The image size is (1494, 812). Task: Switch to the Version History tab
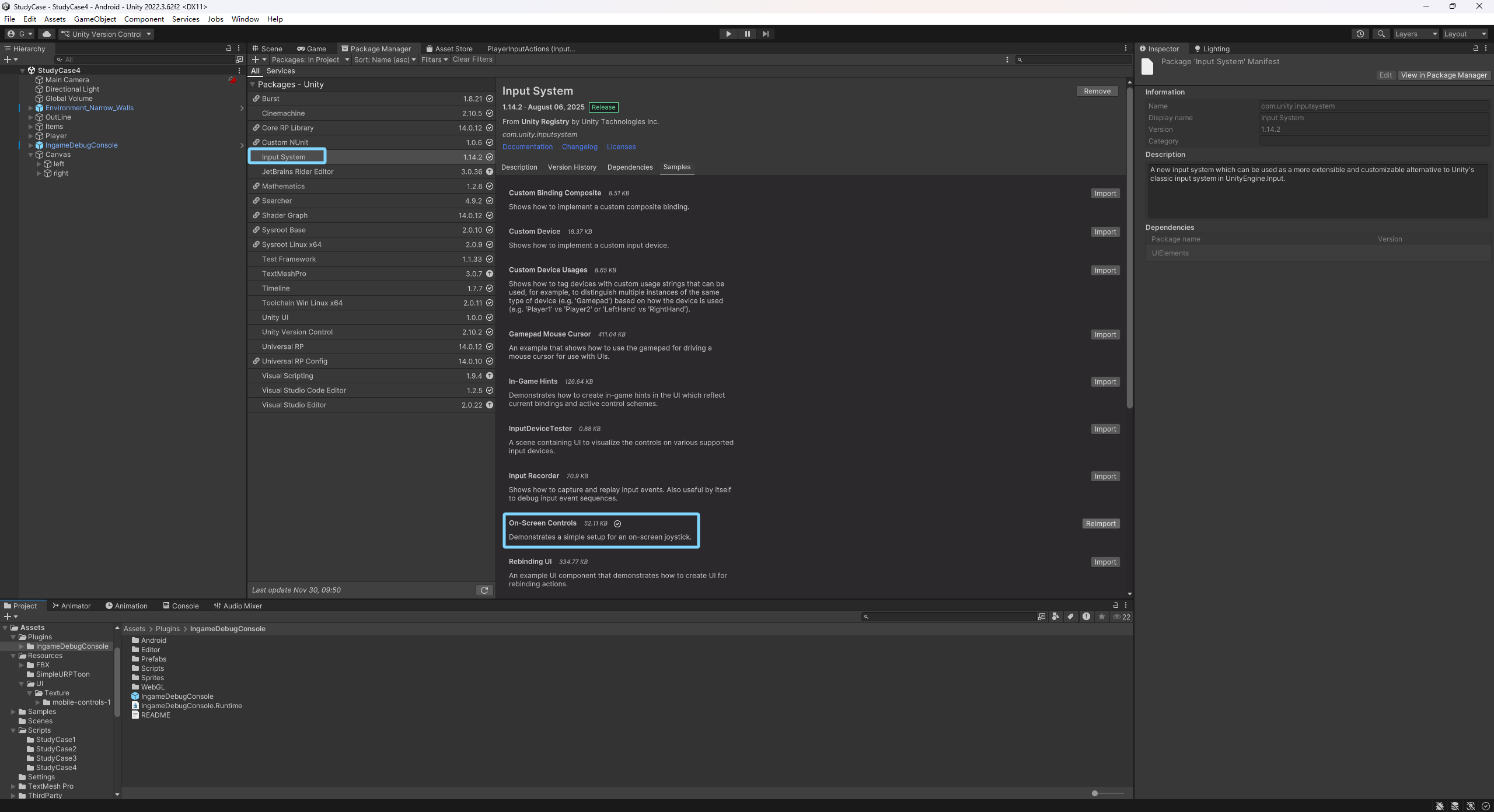click(x=571, y=167)
